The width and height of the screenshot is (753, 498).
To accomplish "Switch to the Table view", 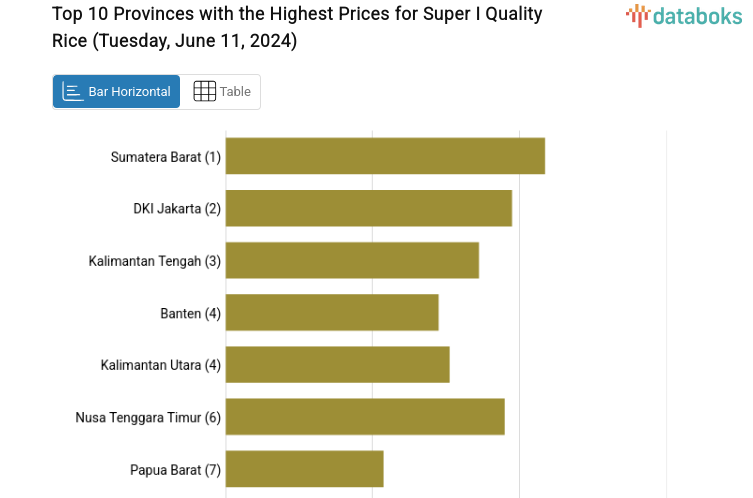I will [221, 92].
